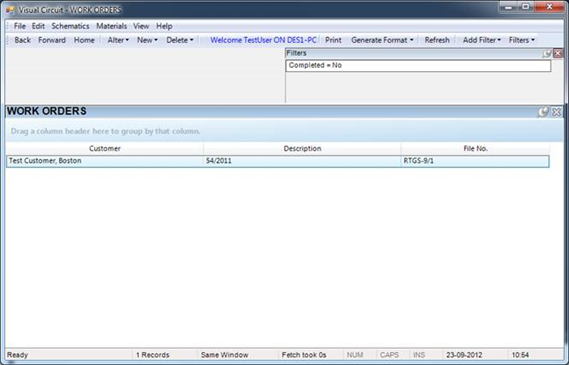
Task: Minimize the Visual Circuit window
Action: 508,7
